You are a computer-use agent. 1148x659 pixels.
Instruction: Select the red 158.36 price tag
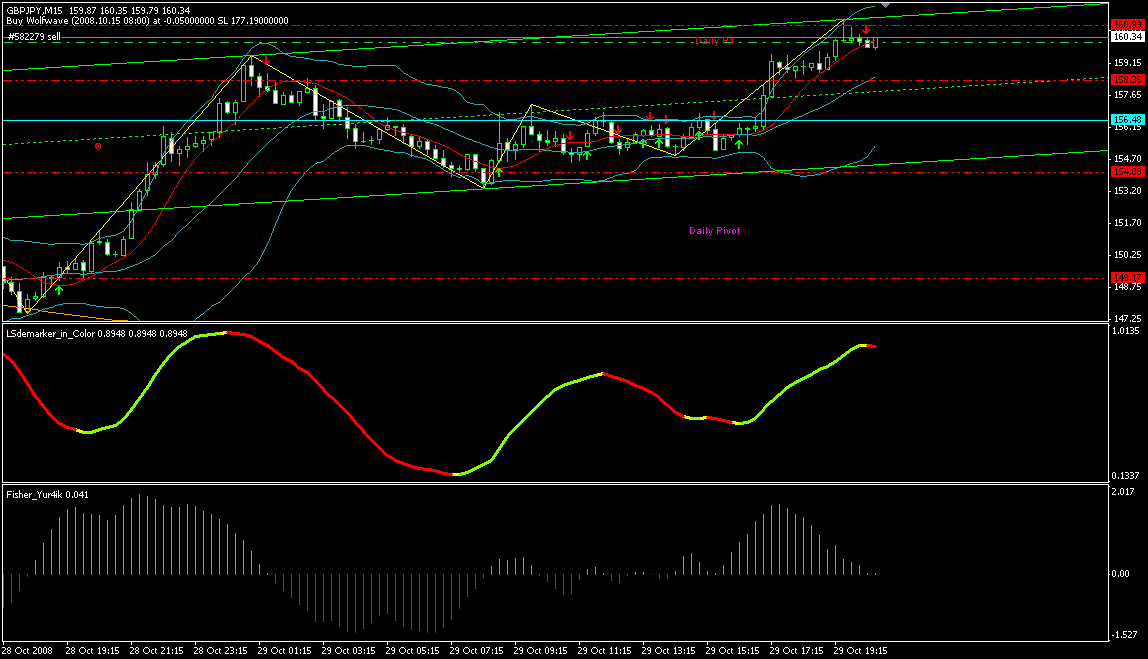[1126, 79]
